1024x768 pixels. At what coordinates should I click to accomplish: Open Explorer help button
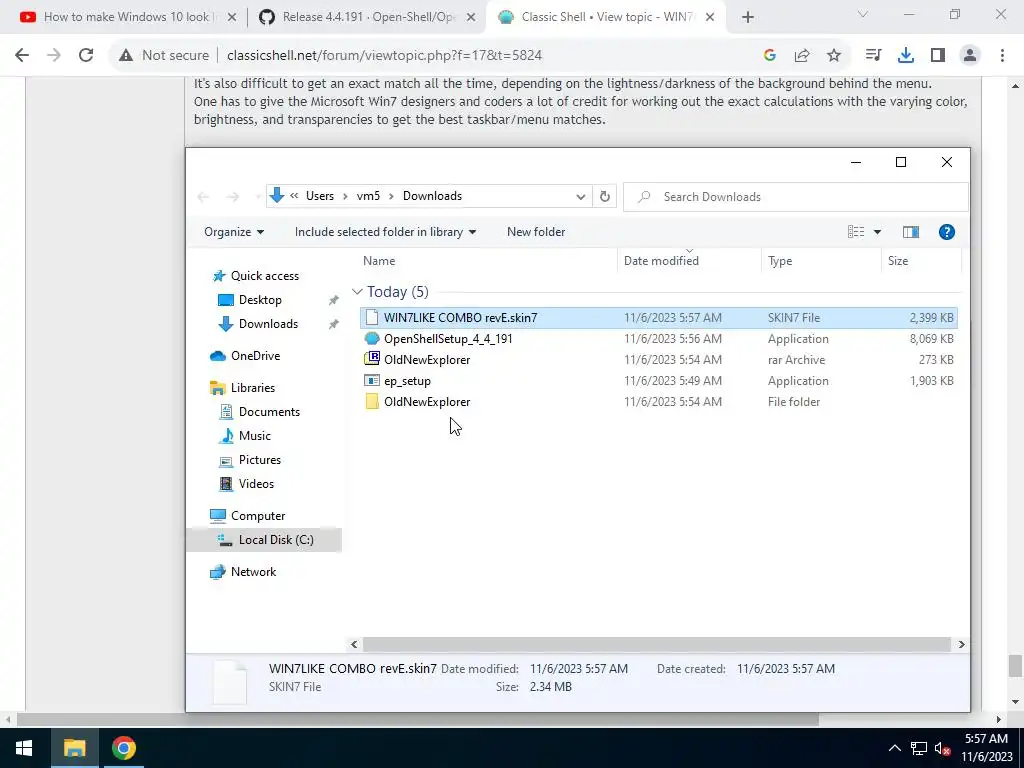pos(946,232)
